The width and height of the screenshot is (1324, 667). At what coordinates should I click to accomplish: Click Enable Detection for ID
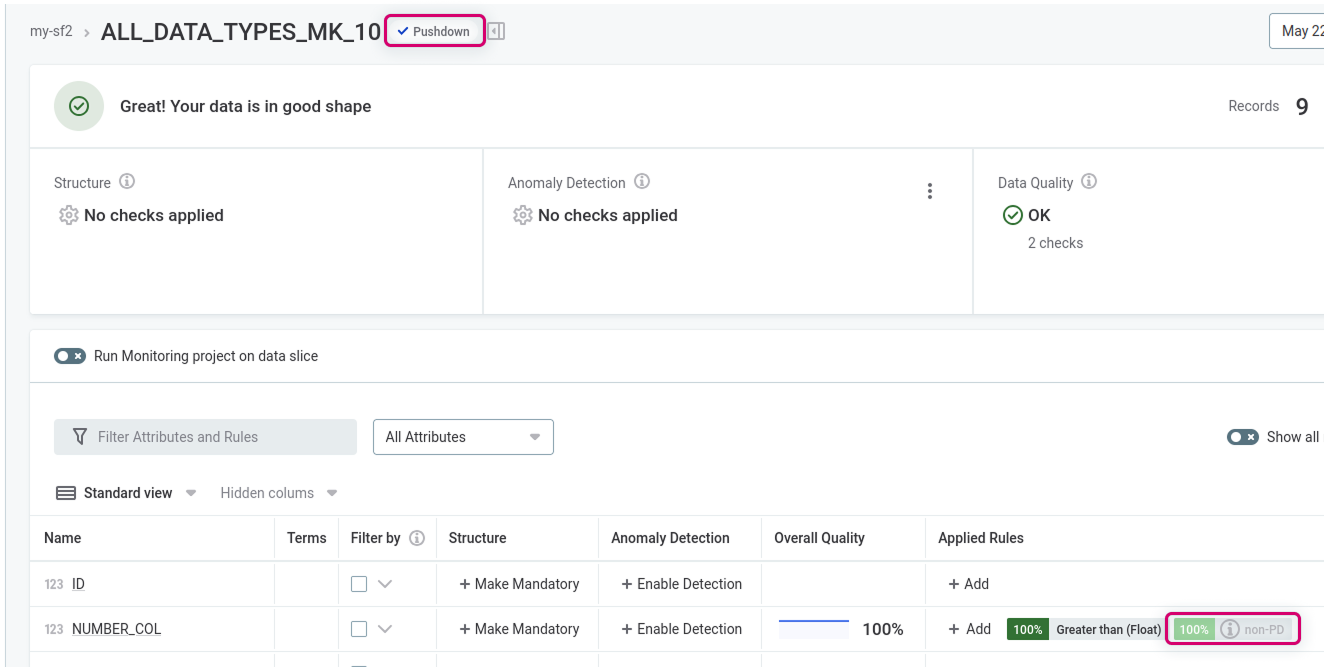pos(681,584)
